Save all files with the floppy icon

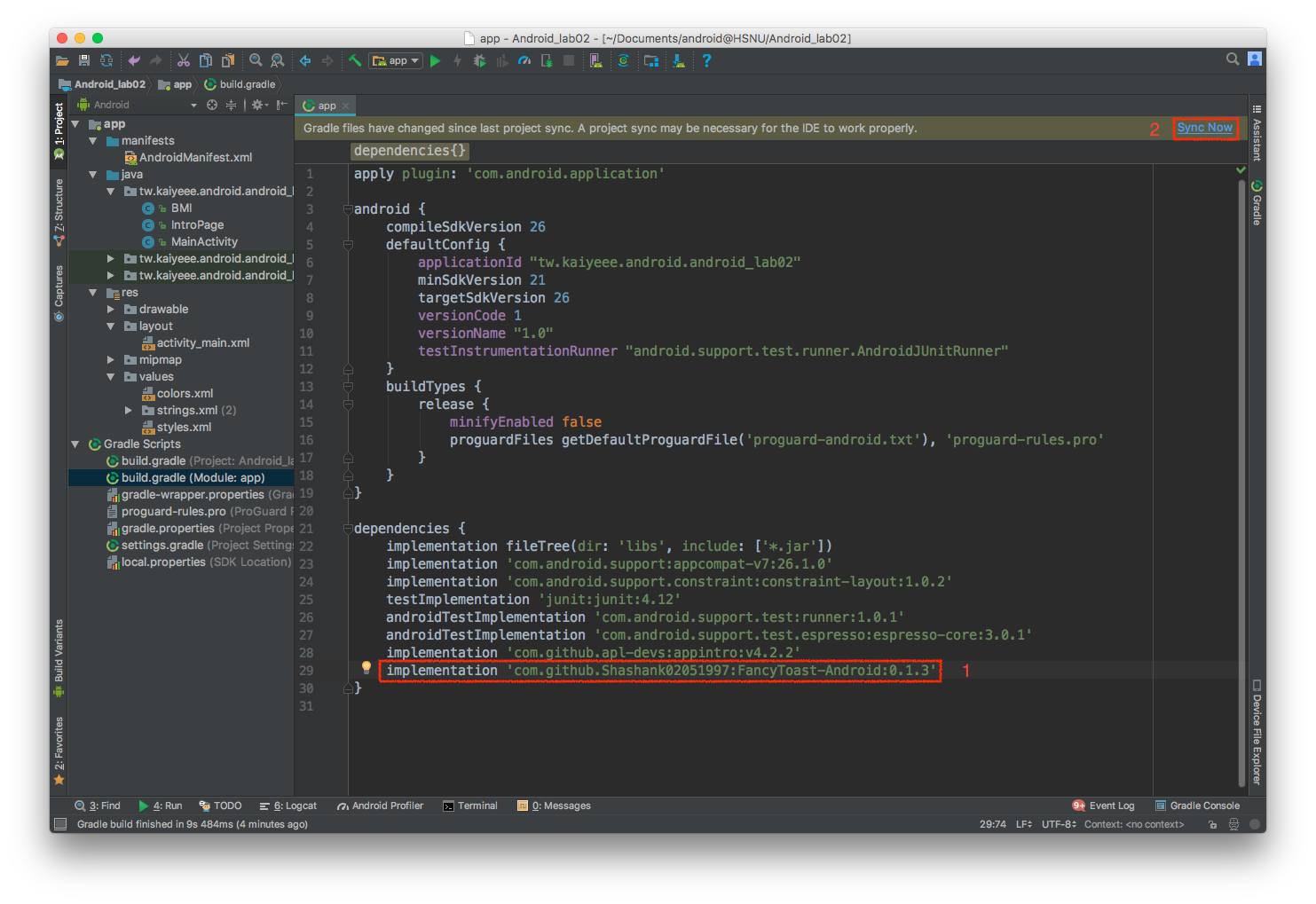point(84,60)
